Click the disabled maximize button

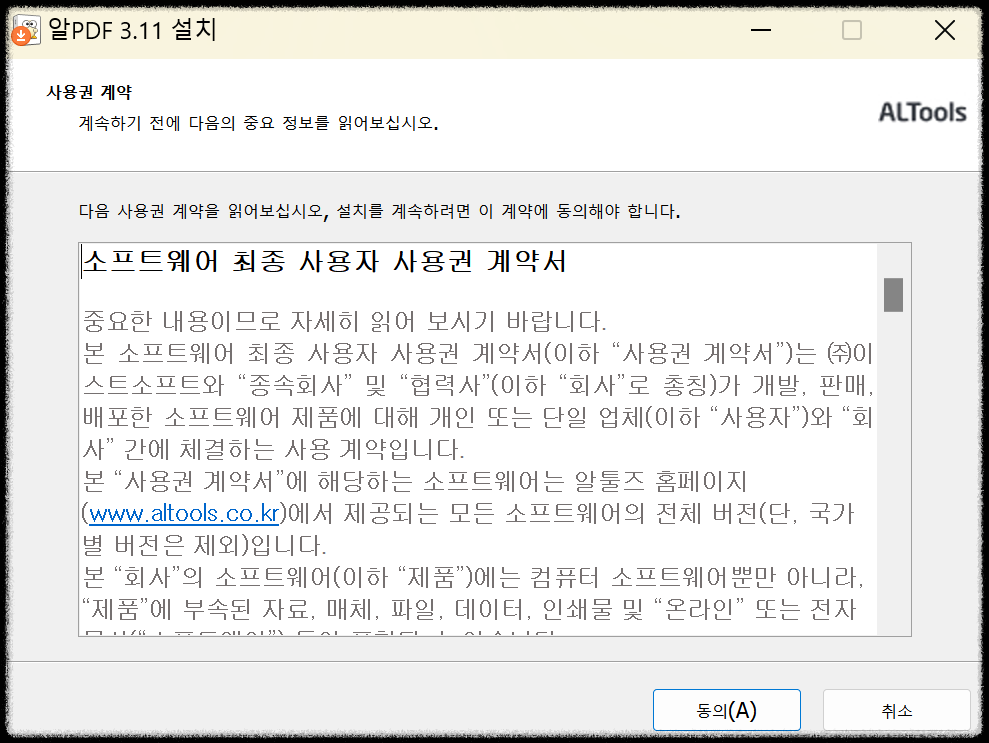click(851, 30)
